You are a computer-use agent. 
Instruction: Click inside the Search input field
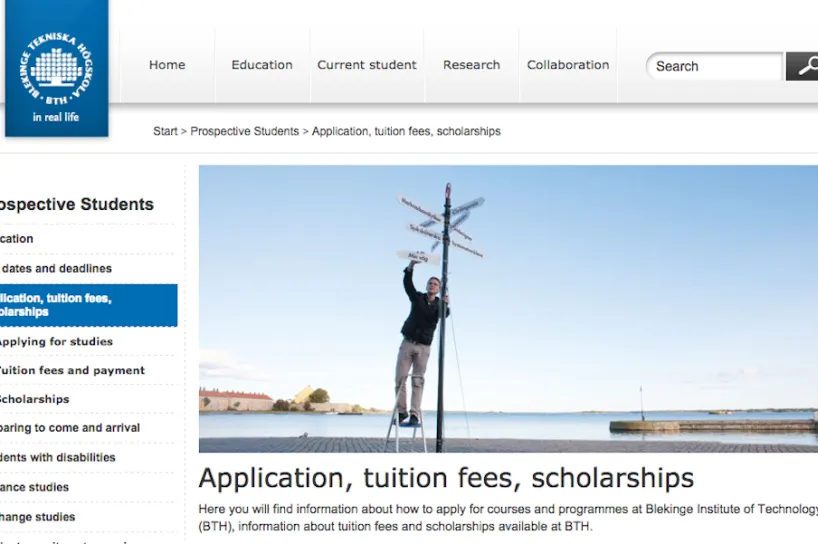[715, 66]
